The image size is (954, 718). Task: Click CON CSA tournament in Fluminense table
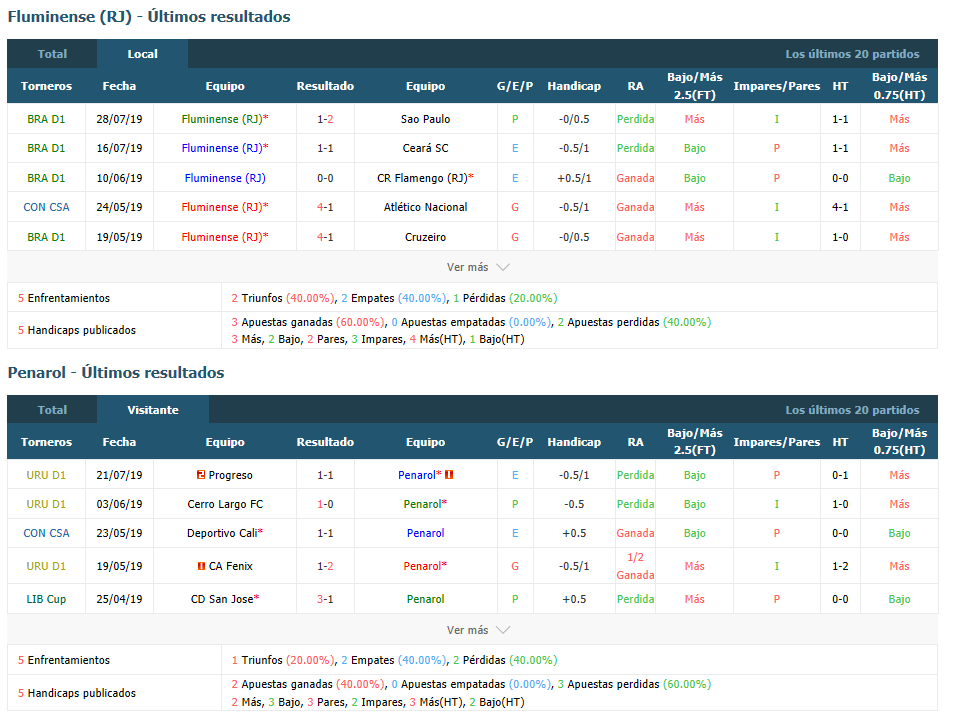[x=46, y=207]
